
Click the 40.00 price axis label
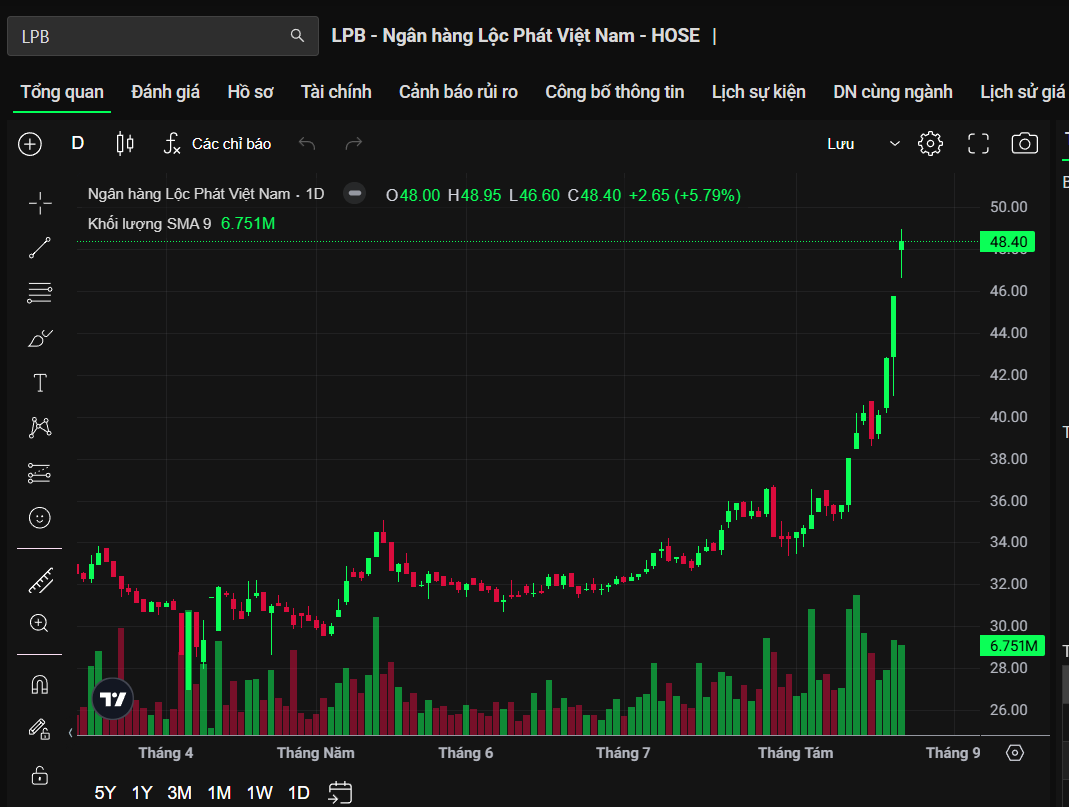[x=1008, y=416]
